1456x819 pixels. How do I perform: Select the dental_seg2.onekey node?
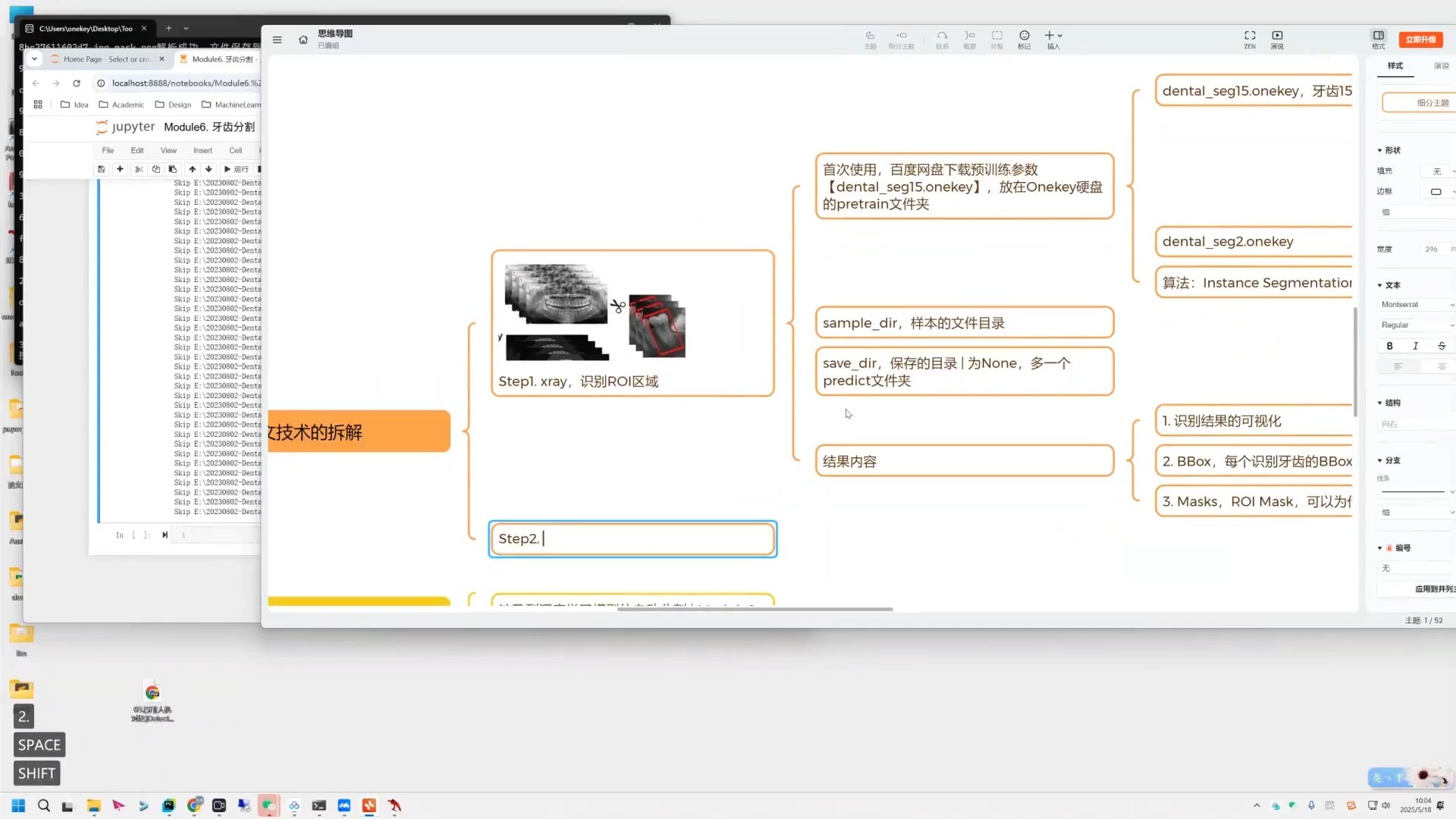pyautogui.click(x=1254, y=242)
